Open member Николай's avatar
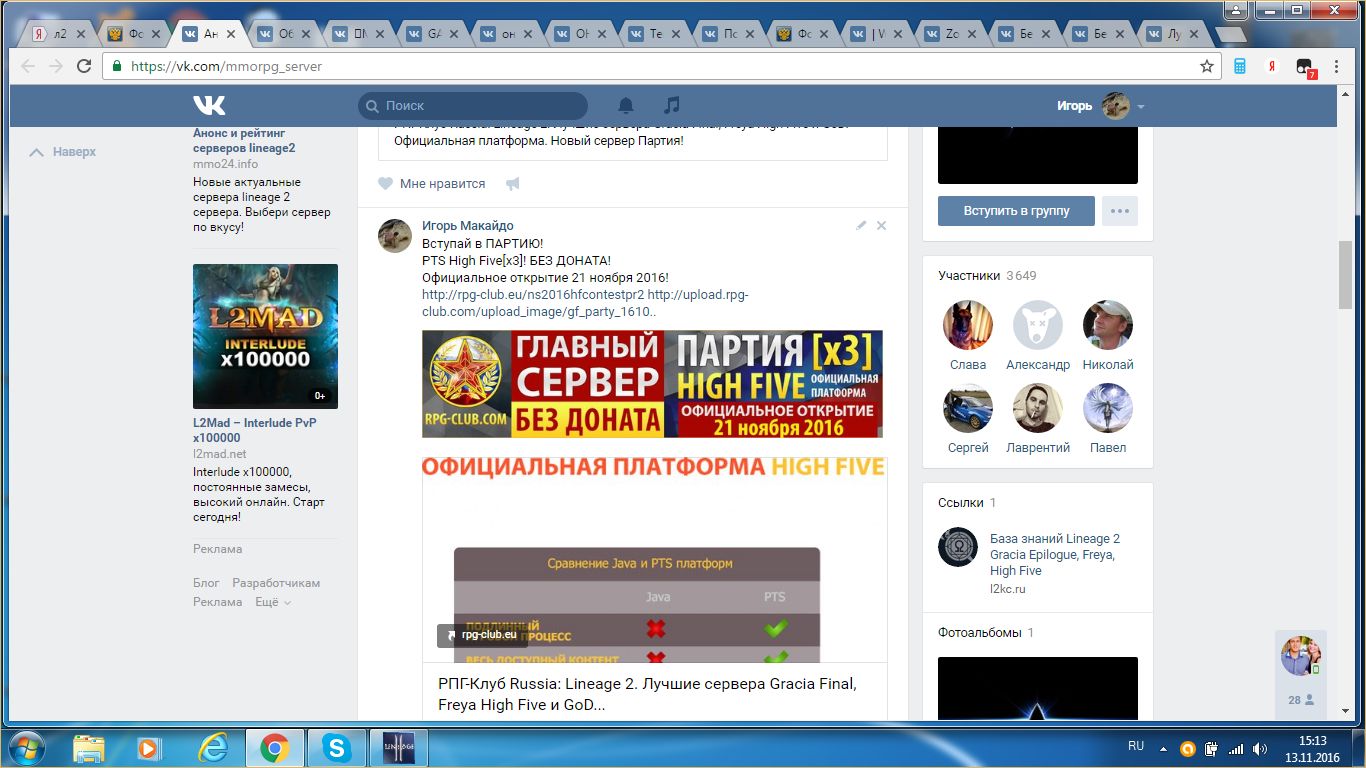Image resolution: width=1366 pixels, height=768 pixels. 1108,325
